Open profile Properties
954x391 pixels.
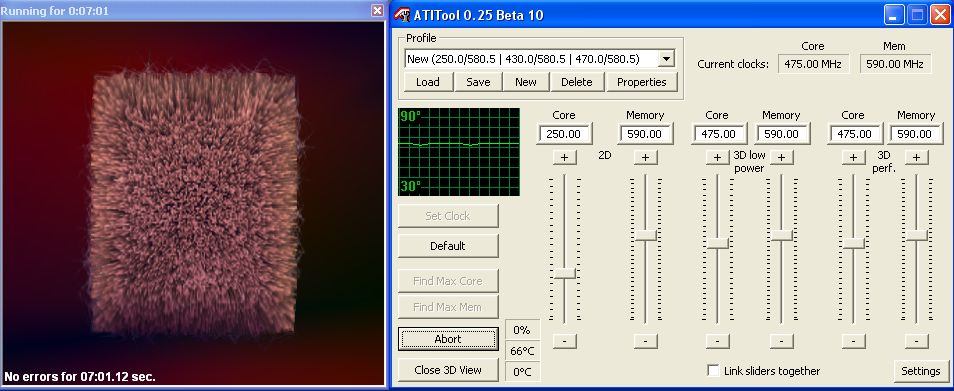(641, 82)
